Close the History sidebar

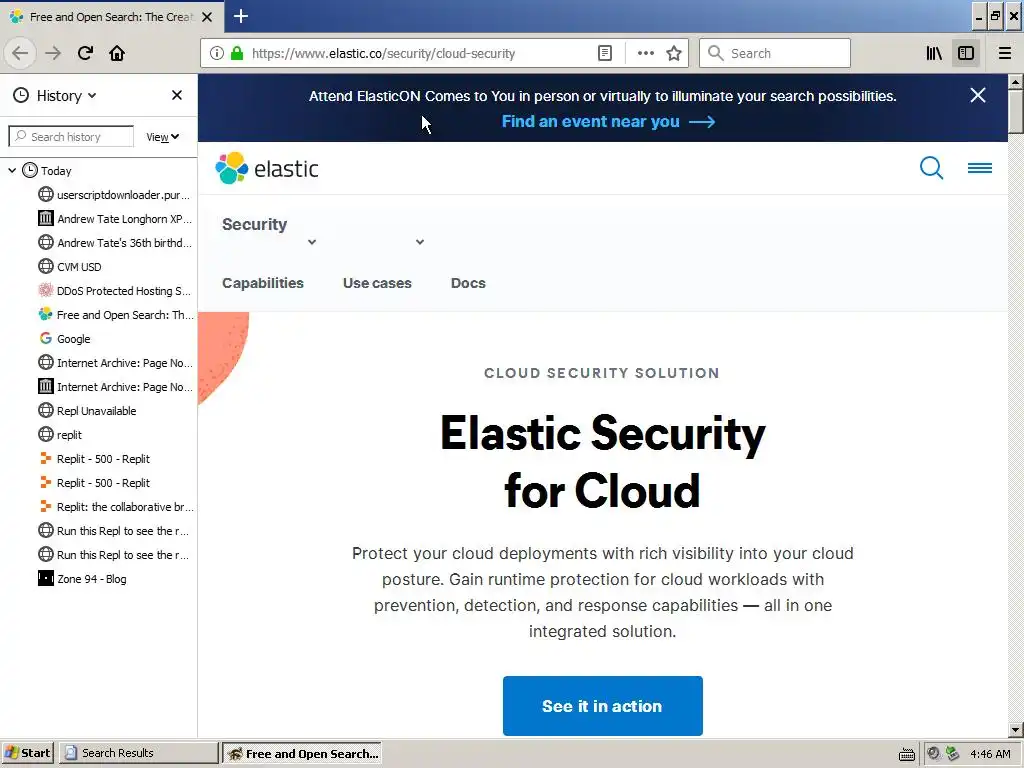coord(177,95)
